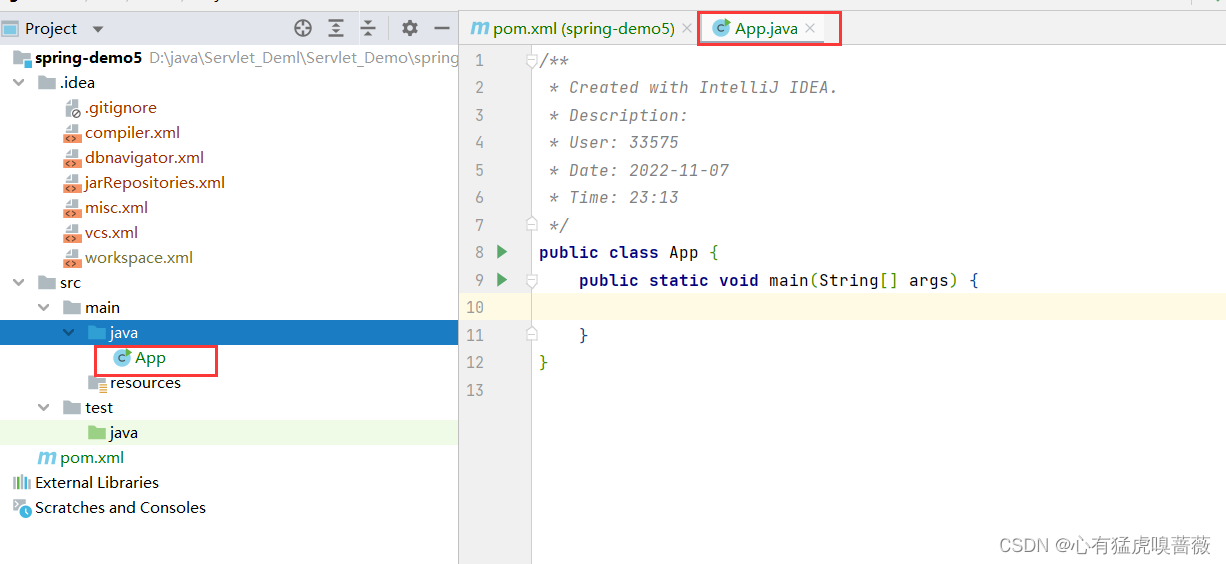Click the Select Opened File locate icon
Image resolution: width=1226 pixels, height=564 pixels.
(x=303, y=28)
